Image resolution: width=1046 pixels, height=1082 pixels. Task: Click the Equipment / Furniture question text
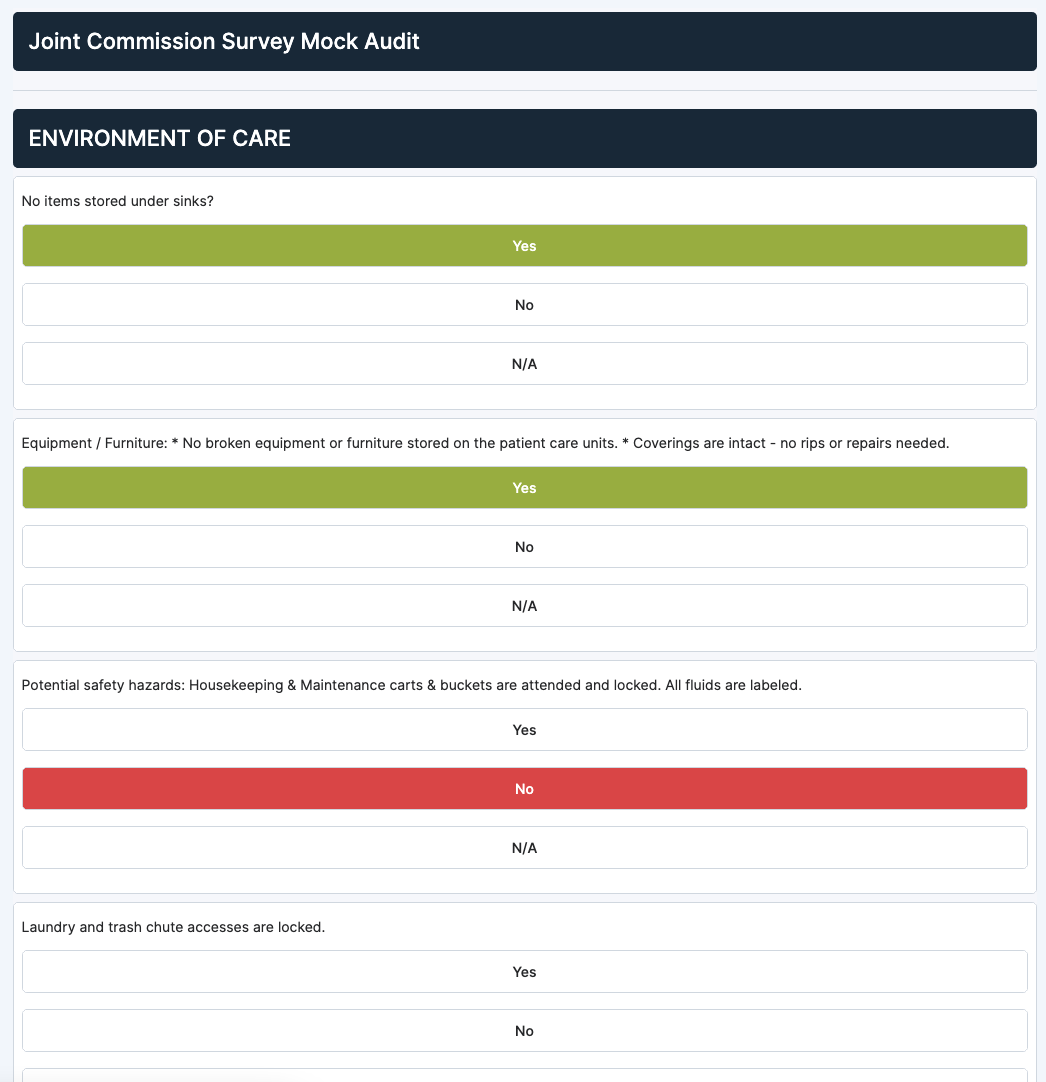point(485,443)
